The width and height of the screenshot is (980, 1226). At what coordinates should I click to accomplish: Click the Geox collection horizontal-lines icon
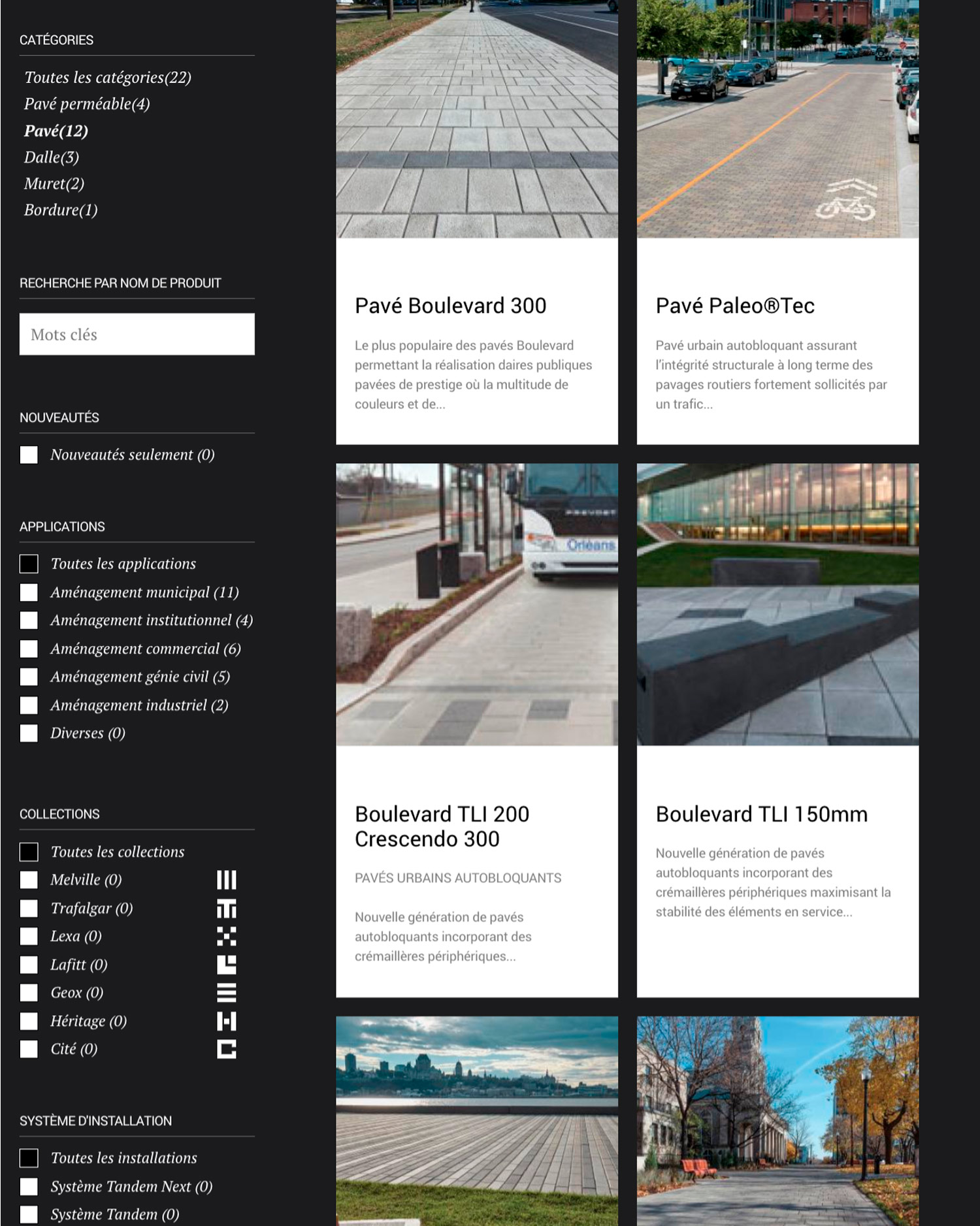click(x=227, y=993)
